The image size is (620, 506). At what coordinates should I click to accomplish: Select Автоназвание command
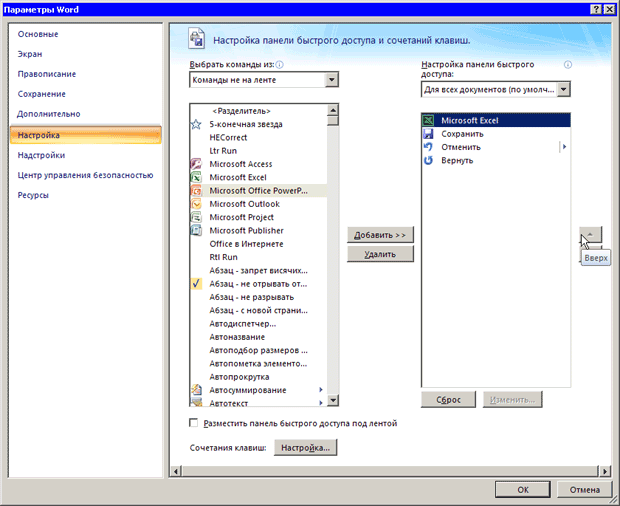pyautogui.click(x=259, y=337)
